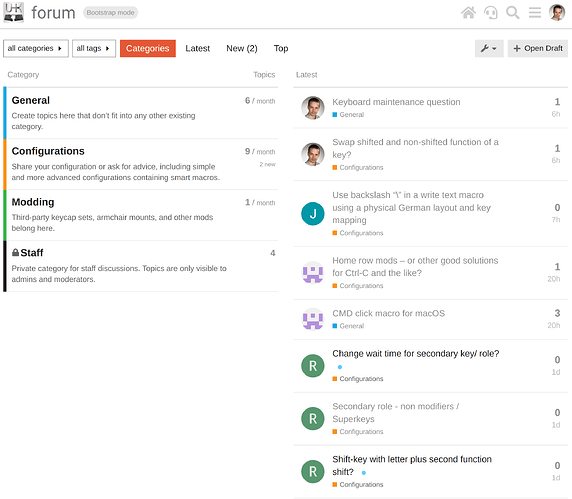Open topic Secondary role - non modifiers / Superkeys
The image size is (572, 499).
396,412
